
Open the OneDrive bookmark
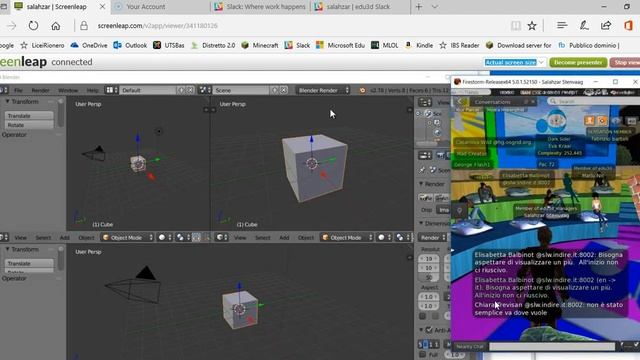pos(89,45)
